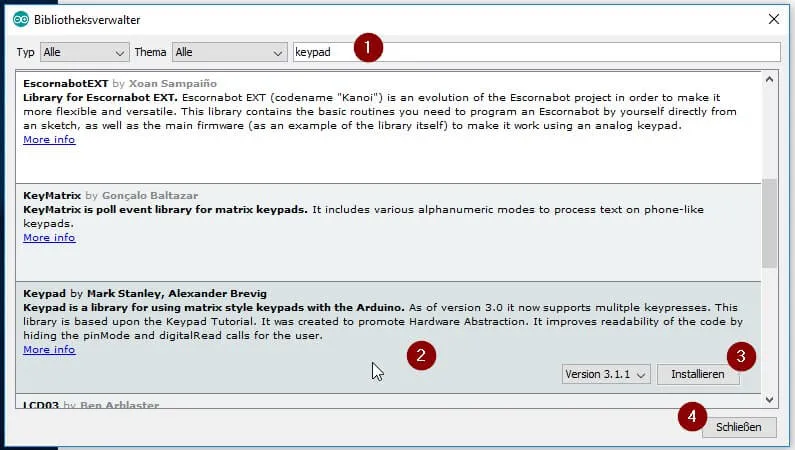
Task: Click the scrollbar down arrow
Action: pos(769,399)
